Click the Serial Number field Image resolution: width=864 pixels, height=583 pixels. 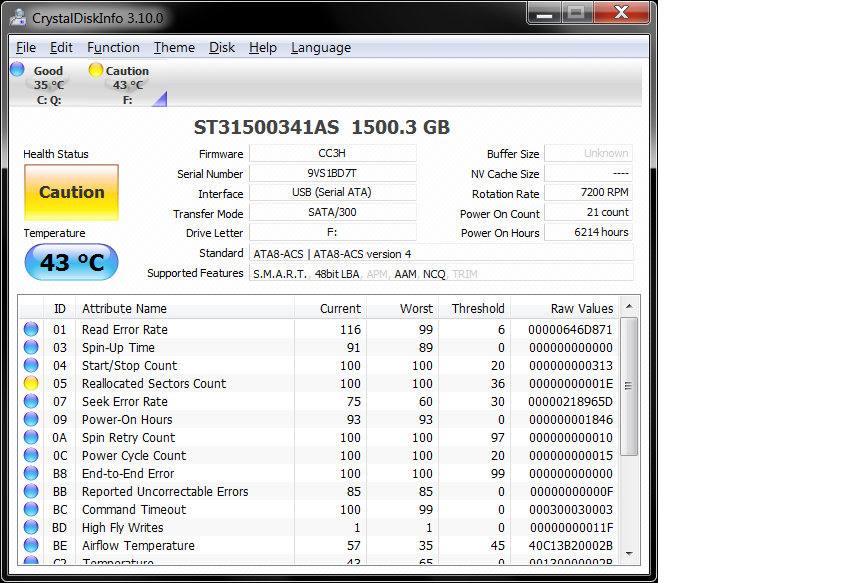[332, 173]
